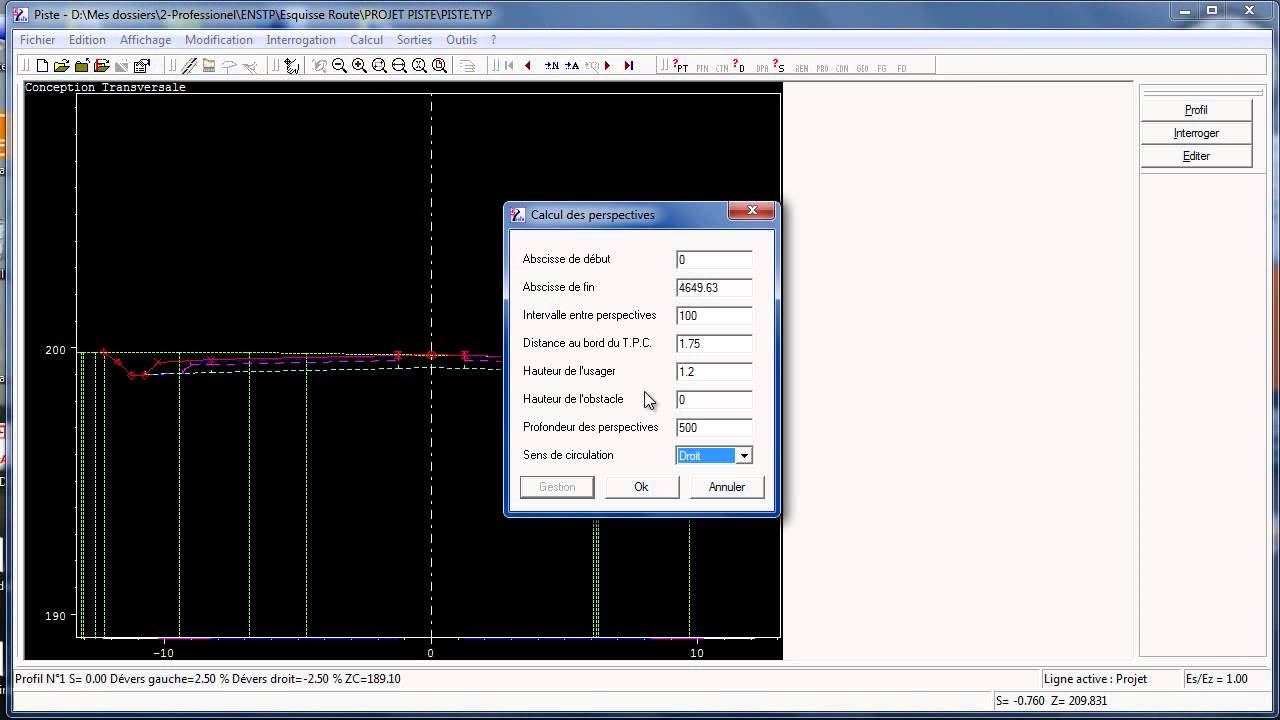1280x720 pixels.
Task: Open Sens de circulation dropdown arrow
Action: pos(744,456)
